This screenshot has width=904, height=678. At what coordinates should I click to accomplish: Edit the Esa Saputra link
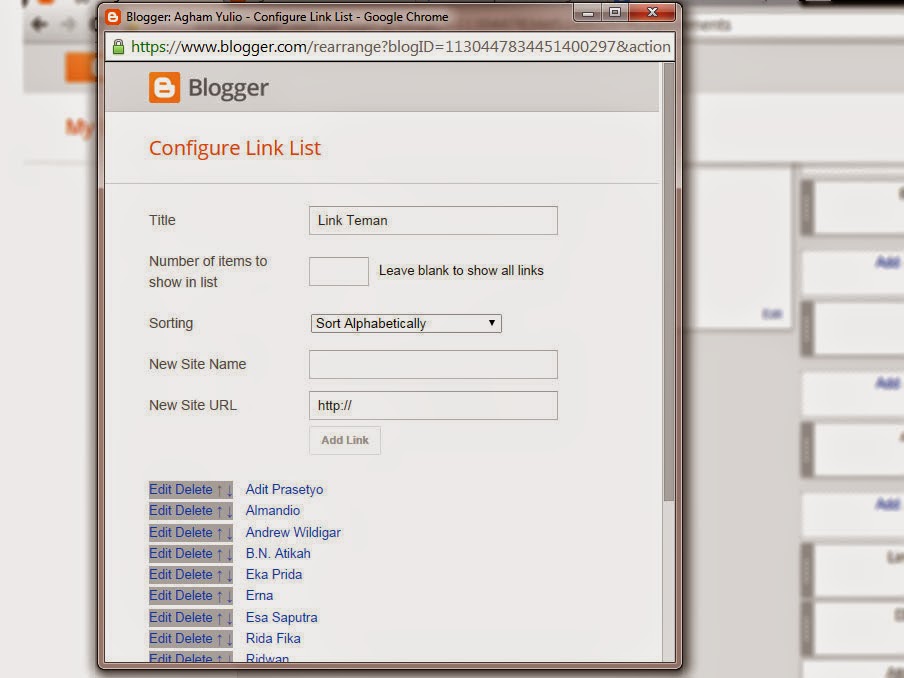(160, 617)
